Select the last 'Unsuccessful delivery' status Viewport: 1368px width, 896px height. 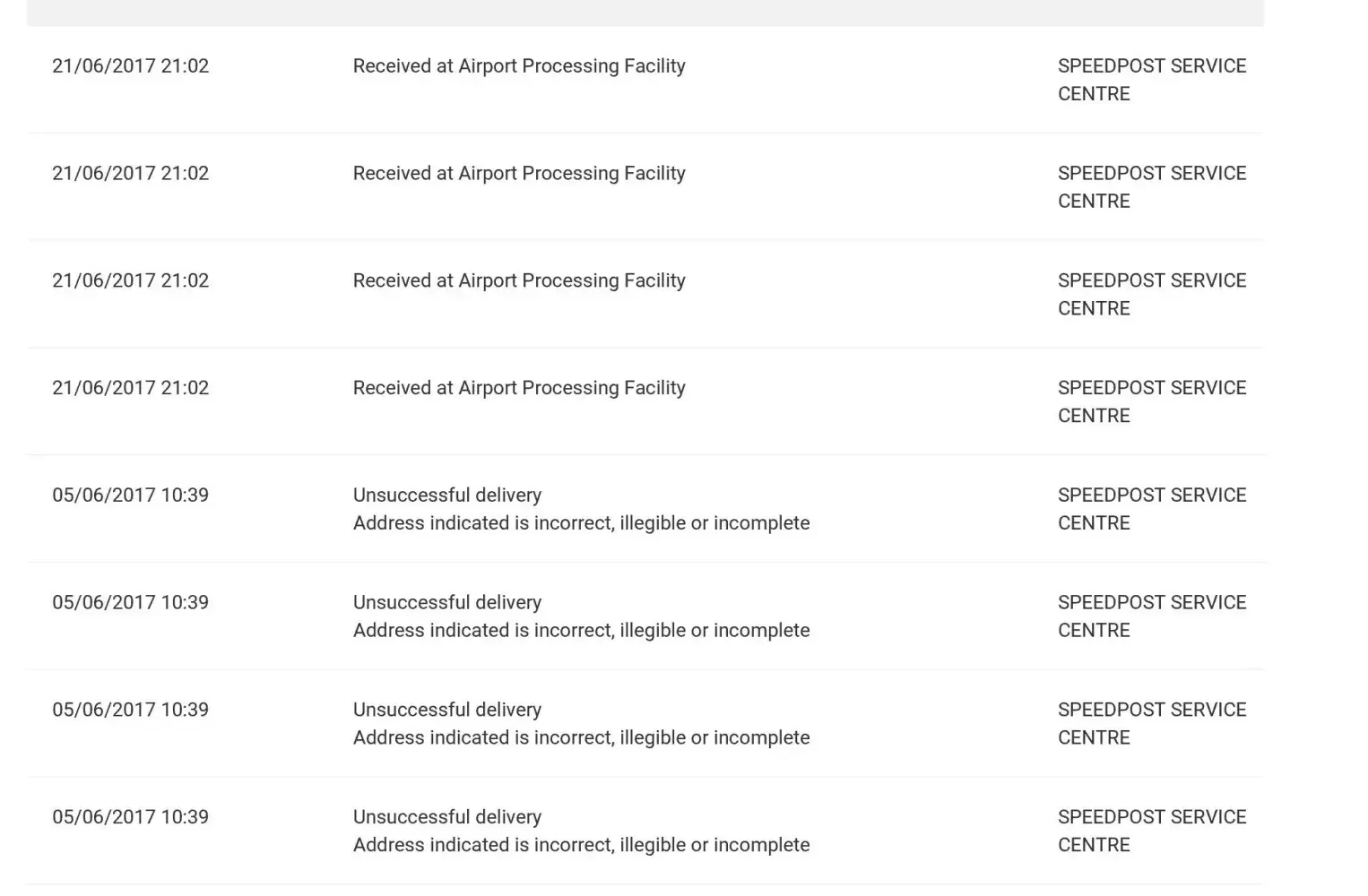446,817
